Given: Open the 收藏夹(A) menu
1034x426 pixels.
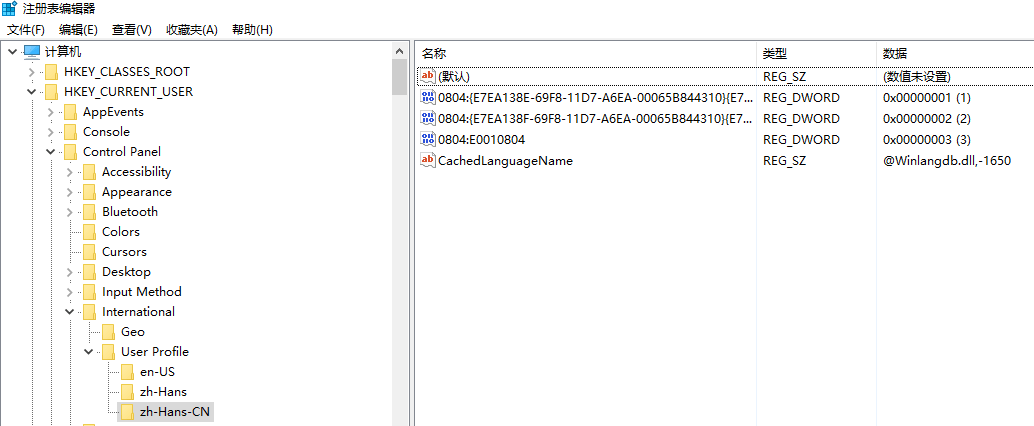Looking at the screenshot, I should pyautogui.click(x=191, y=30).
